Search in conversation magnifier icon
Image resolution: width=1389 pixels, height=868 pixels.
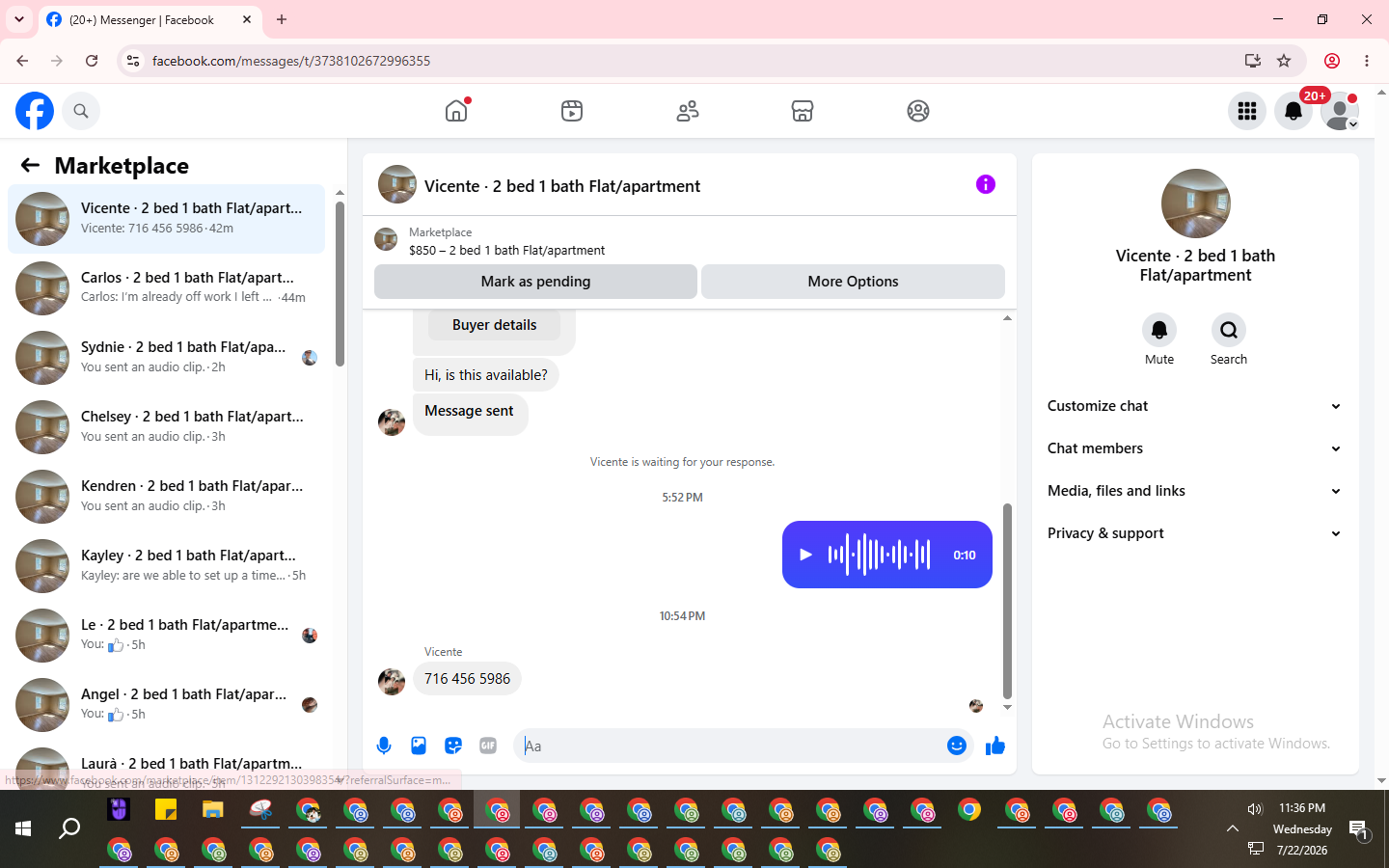click(1229, 330)
